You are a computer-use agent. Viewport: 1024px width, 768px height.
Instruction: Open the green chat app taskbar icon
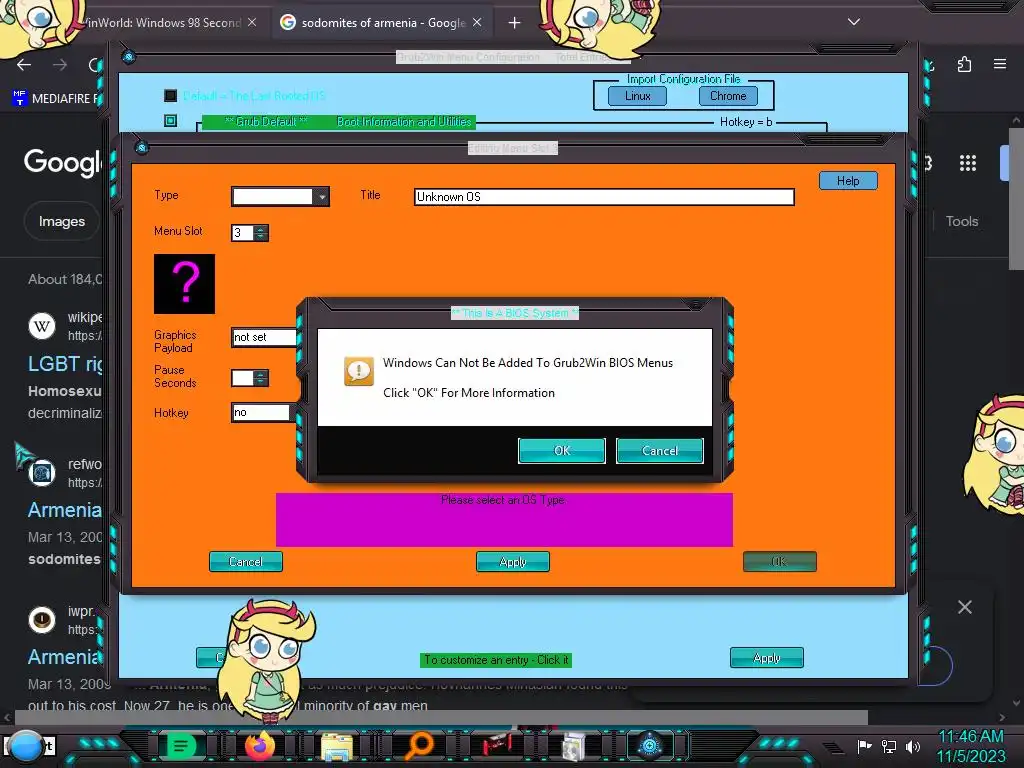[181, 746]
